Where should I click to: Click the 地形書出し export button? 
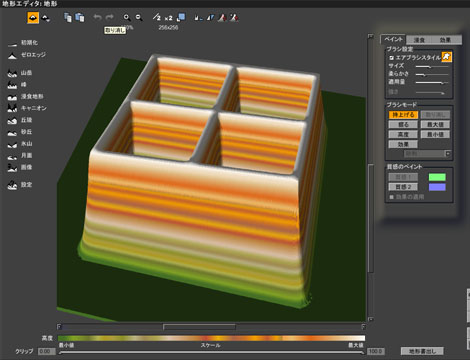pos(422,351)
